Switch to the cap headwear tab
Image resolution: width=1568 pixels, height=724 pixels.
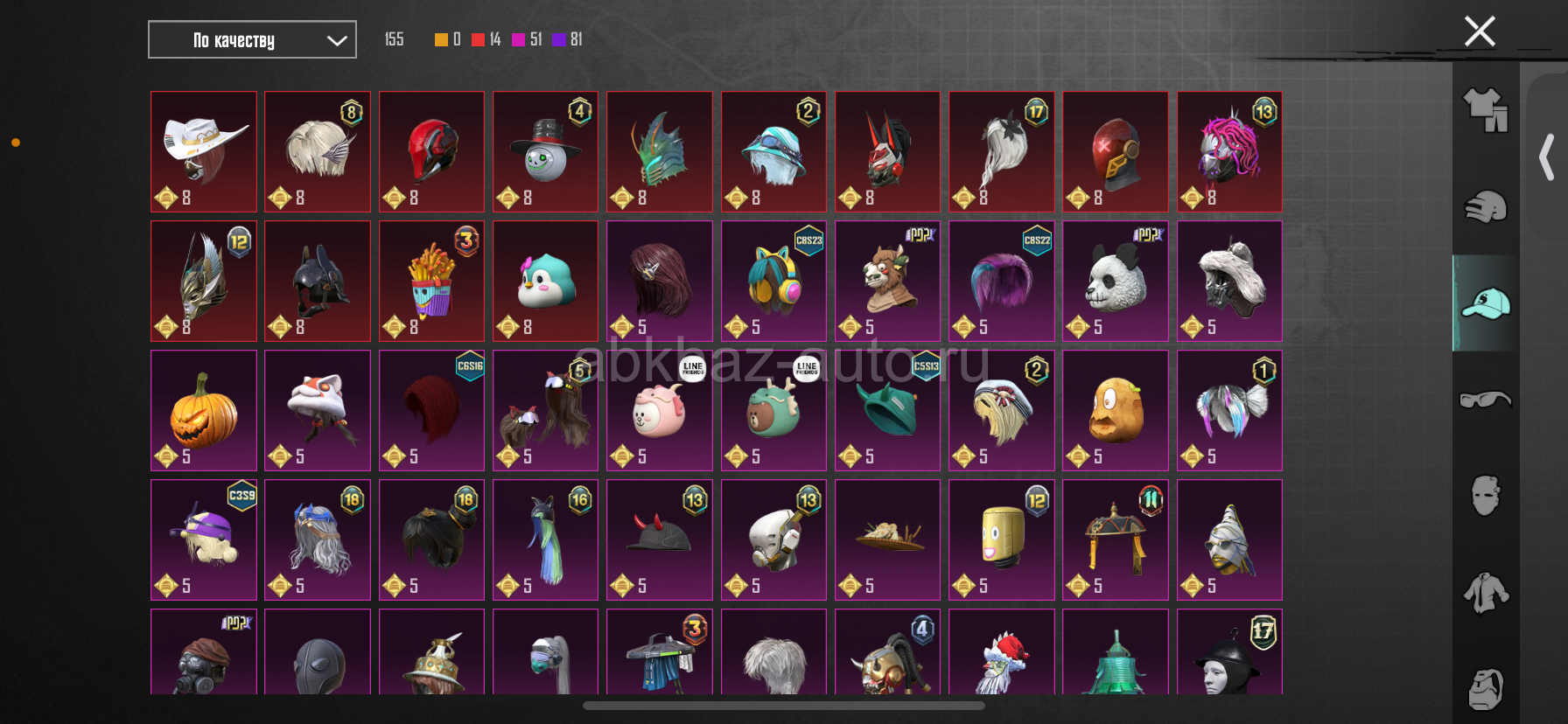pyautogui.click(x=1486, y=303)
